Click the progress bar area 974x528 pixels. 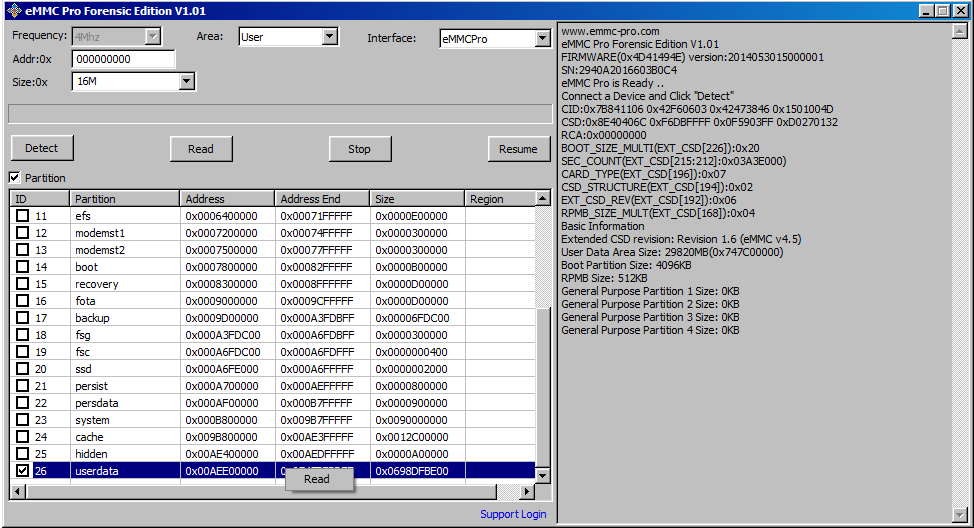coord(280,114)
